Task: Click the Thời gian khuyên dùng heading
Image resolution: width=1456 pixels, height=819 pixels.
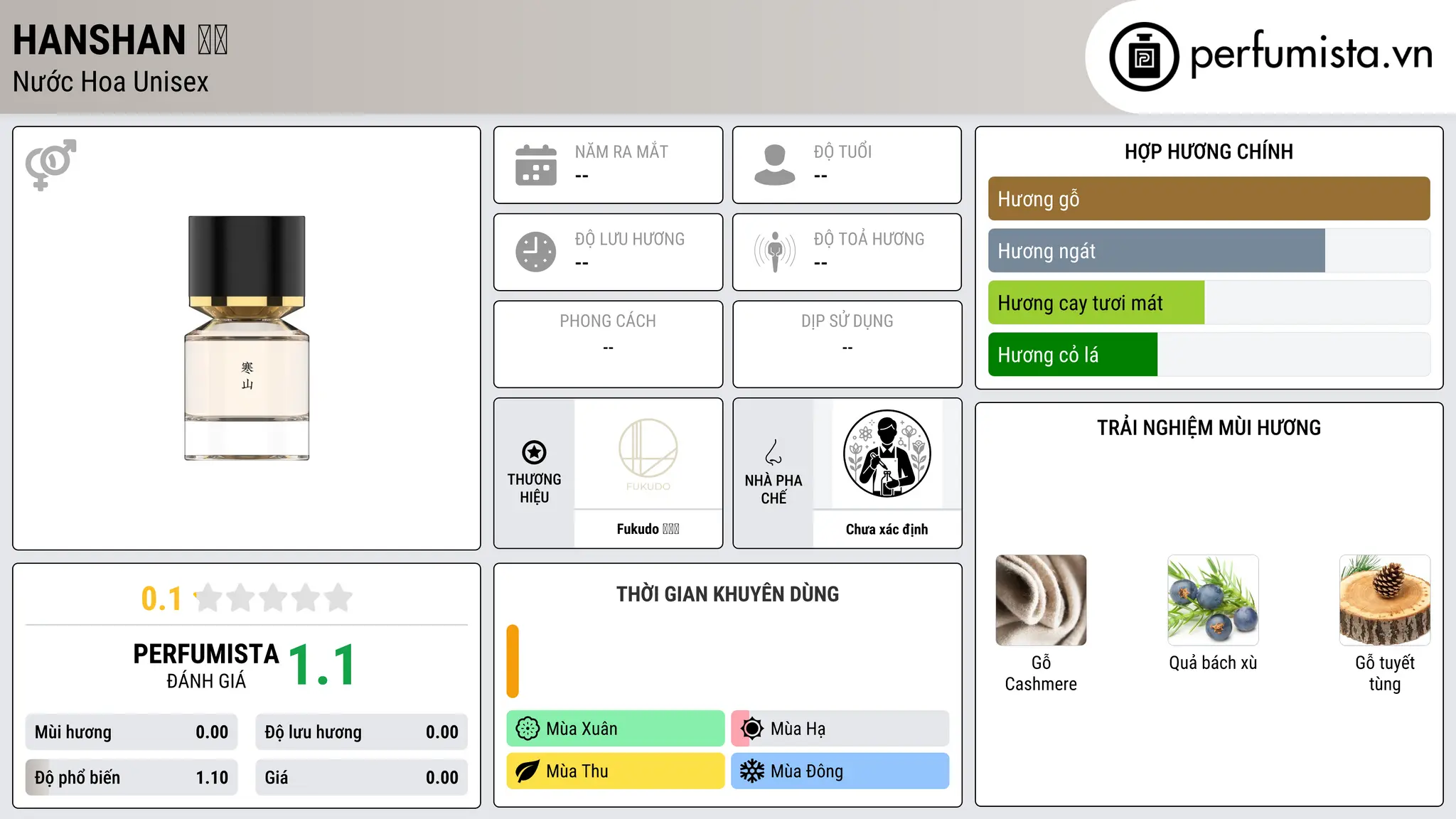Action: click(x=727, y=594)
